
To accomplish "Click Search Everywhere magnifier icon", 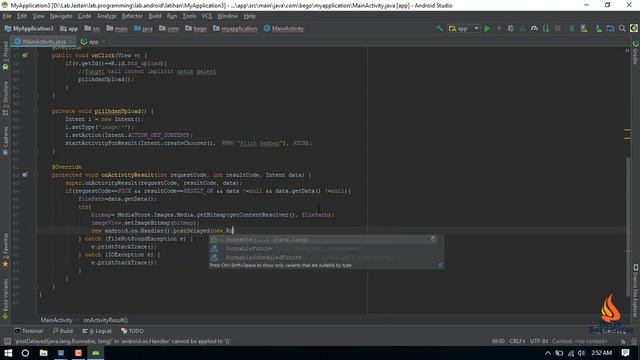I will tap(622, 29).
